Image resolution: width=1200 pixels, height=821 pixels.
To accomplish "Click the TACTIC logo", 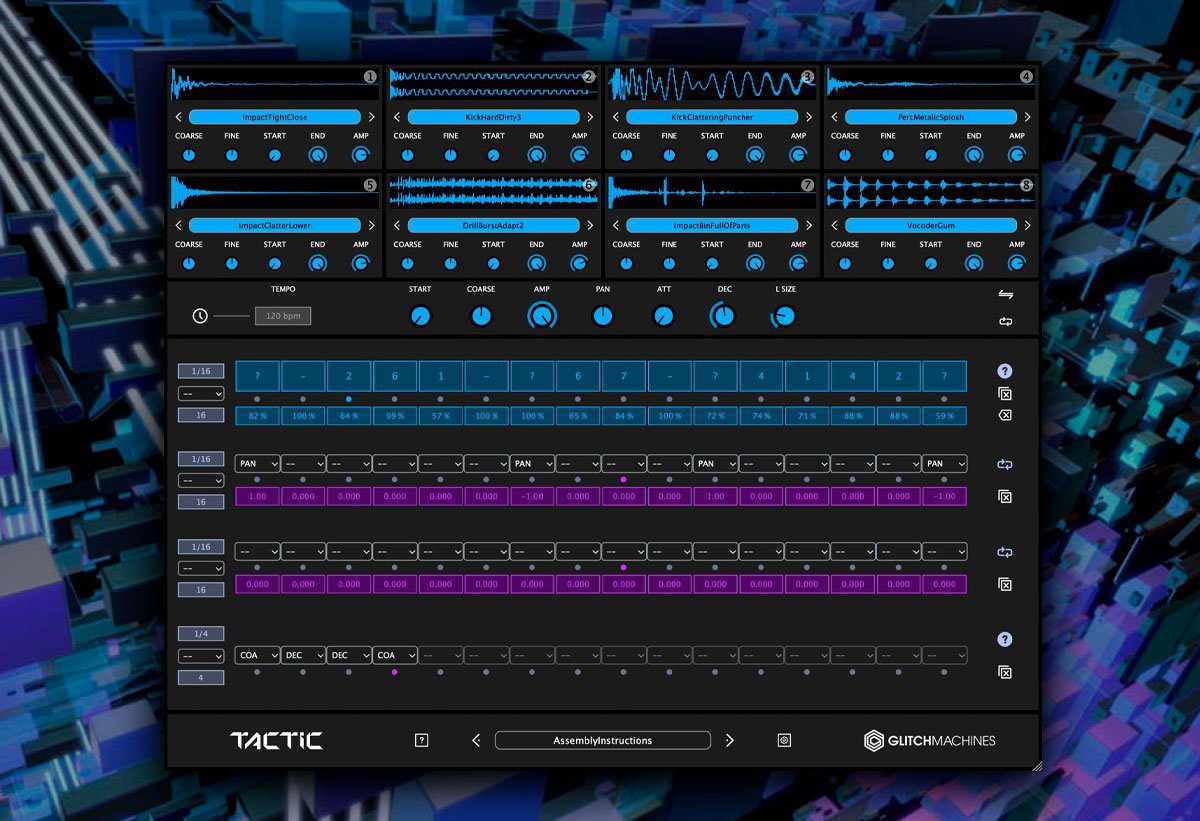I will (276, 740).
